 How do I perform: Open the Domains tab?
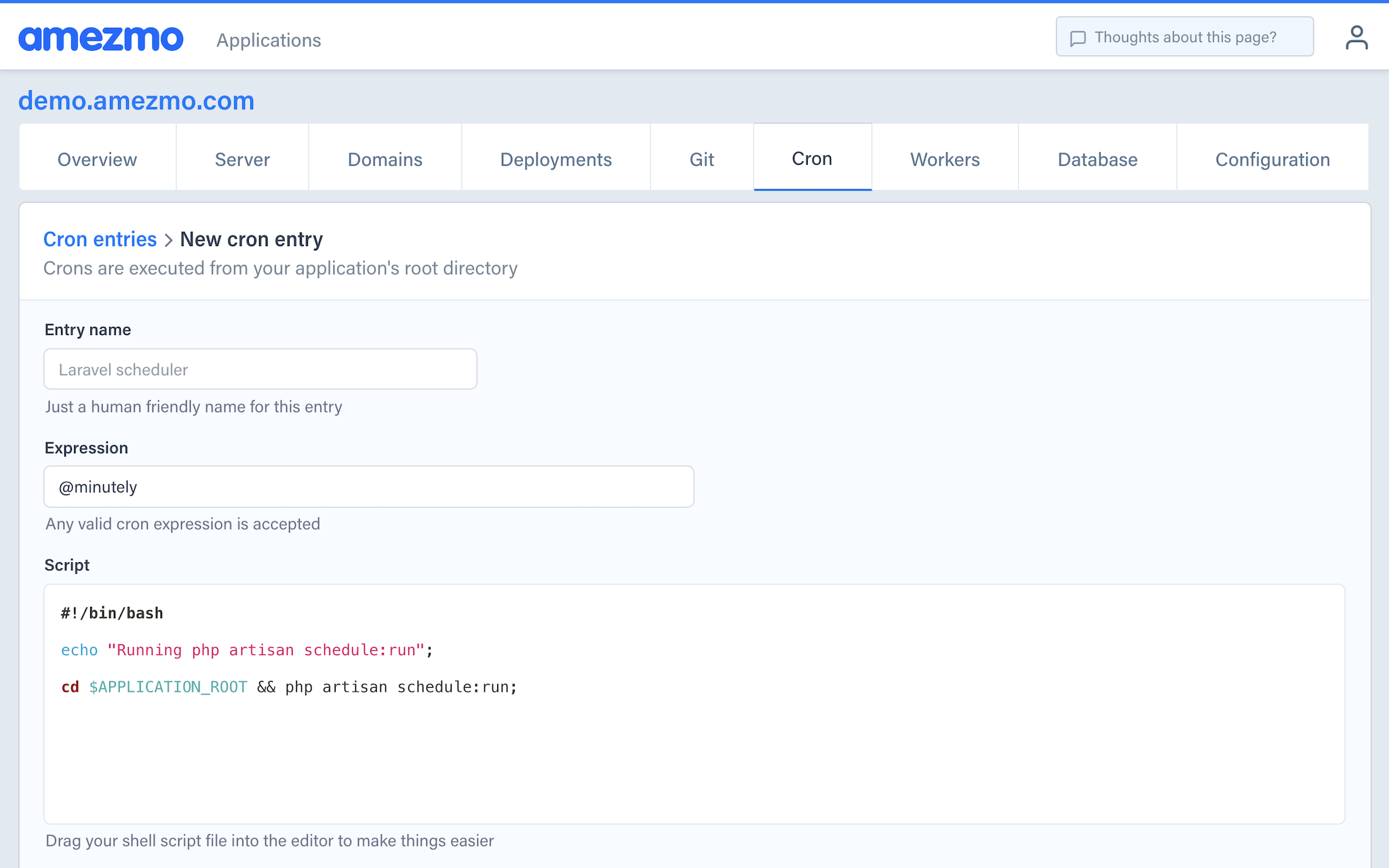(385, 159)
